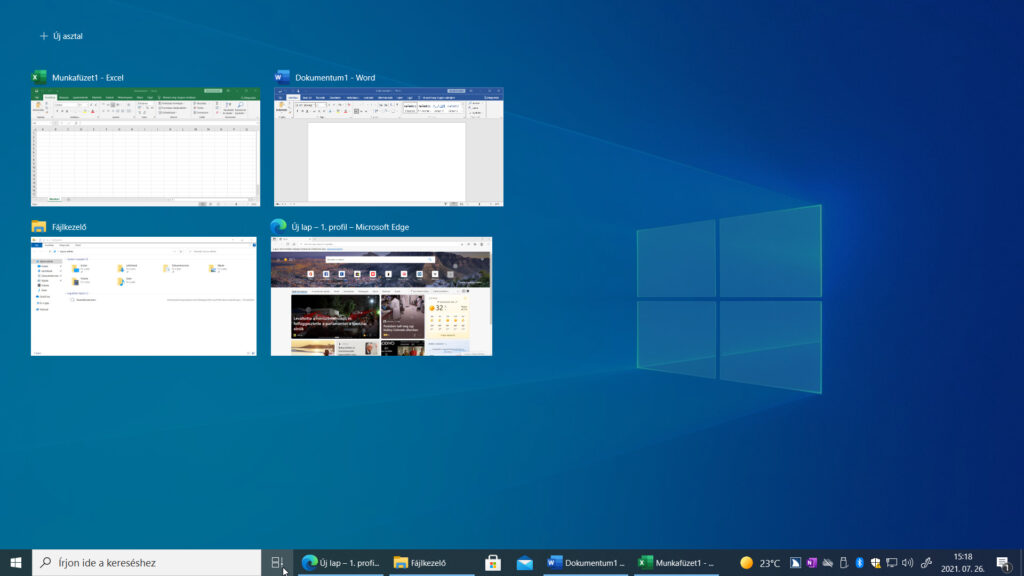Click the pen-shaped tray icon beside volume
This screenshot has width=1024, height=576.
(x=926, y=562)
